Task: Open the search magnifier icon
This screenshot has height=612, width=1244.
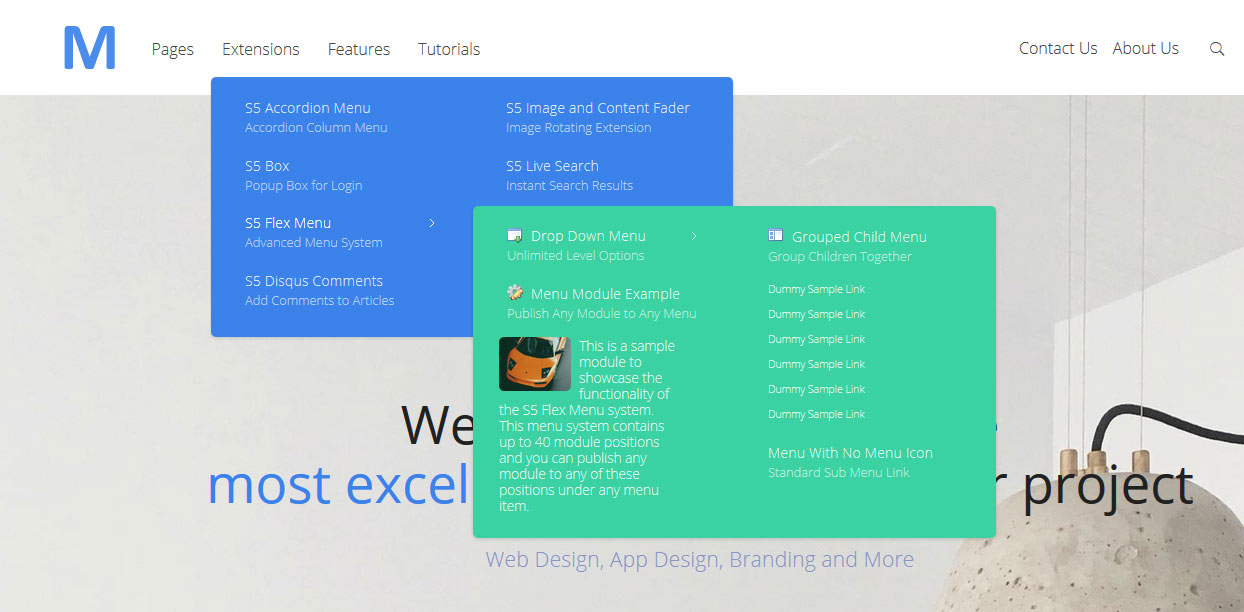Action: pos(1217,49)
